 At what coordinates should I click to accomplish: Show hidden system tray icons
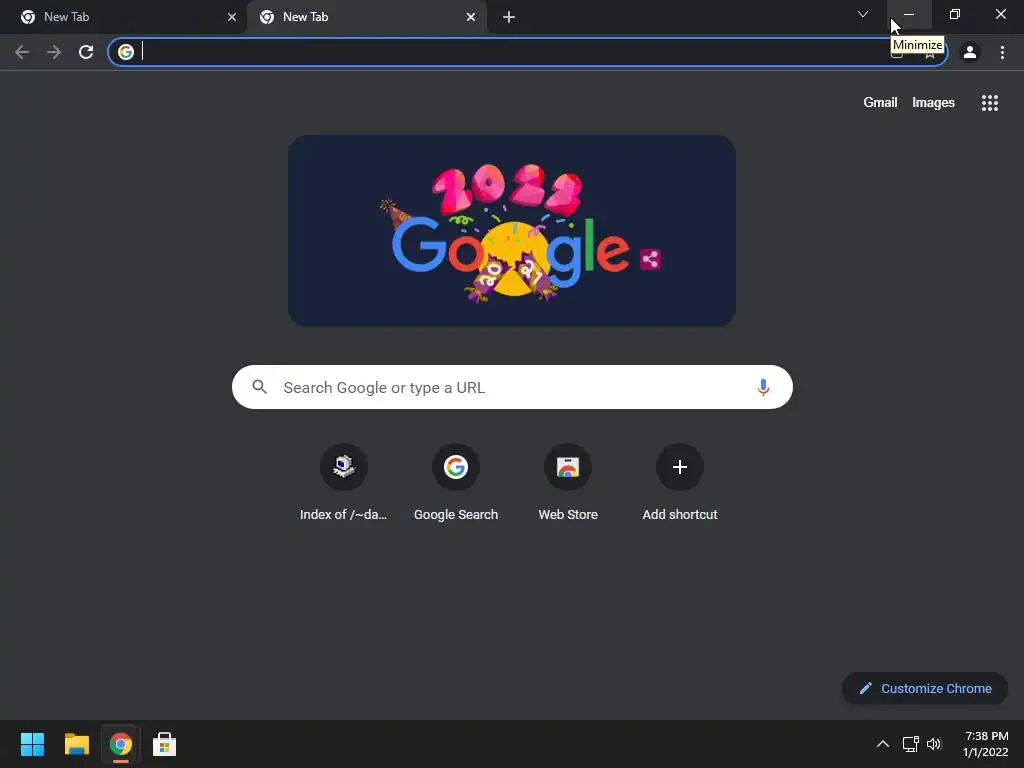click(x=882, y=744)
